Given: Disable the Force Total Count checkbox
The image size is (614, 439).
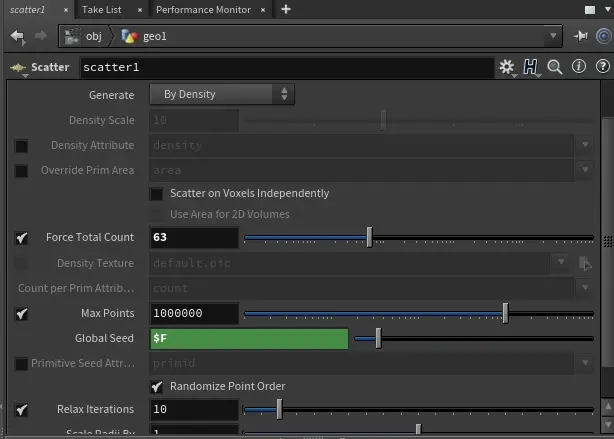Looking at the screenshot, I should point(21,238).
